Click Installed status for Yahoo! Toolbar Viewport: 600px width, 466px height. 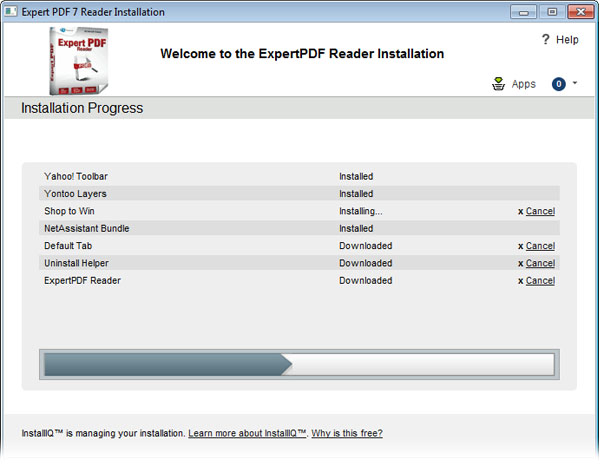pyautogui.click(x=356, y=176)
